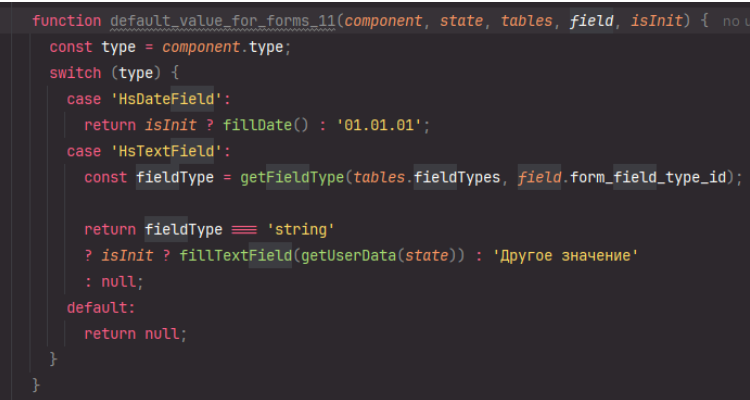Click the component parameter in function signature
This screenshot has width=750, height=400.
pyautogui.click(x=384, y=21)
